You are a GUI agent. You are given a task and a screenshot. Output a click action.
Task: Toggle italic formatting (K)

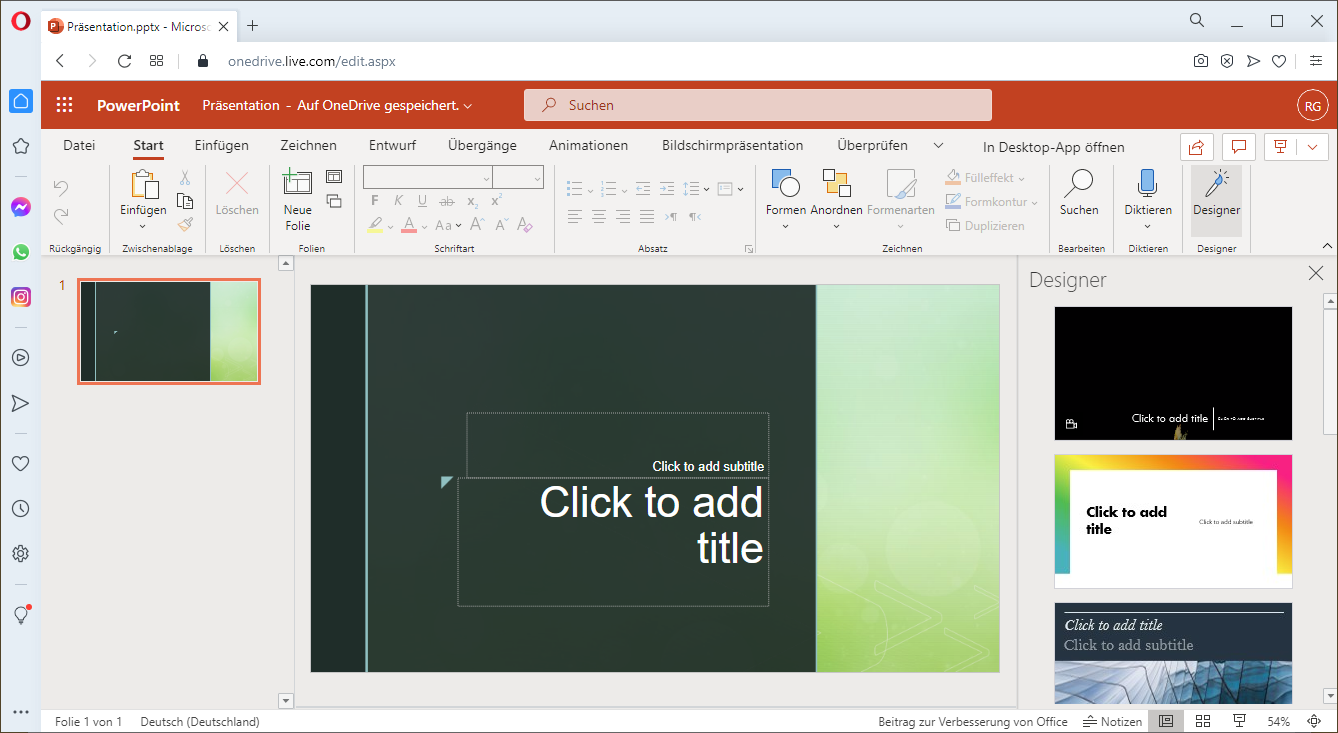pos(398,201)
